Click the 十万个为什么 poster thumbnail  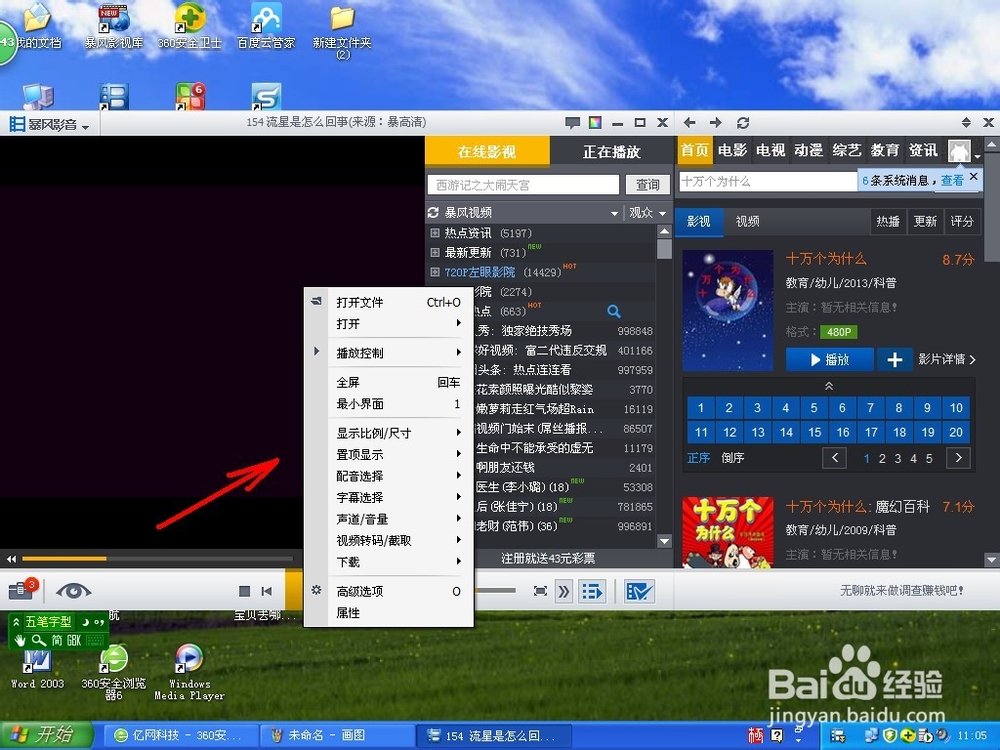728,311
